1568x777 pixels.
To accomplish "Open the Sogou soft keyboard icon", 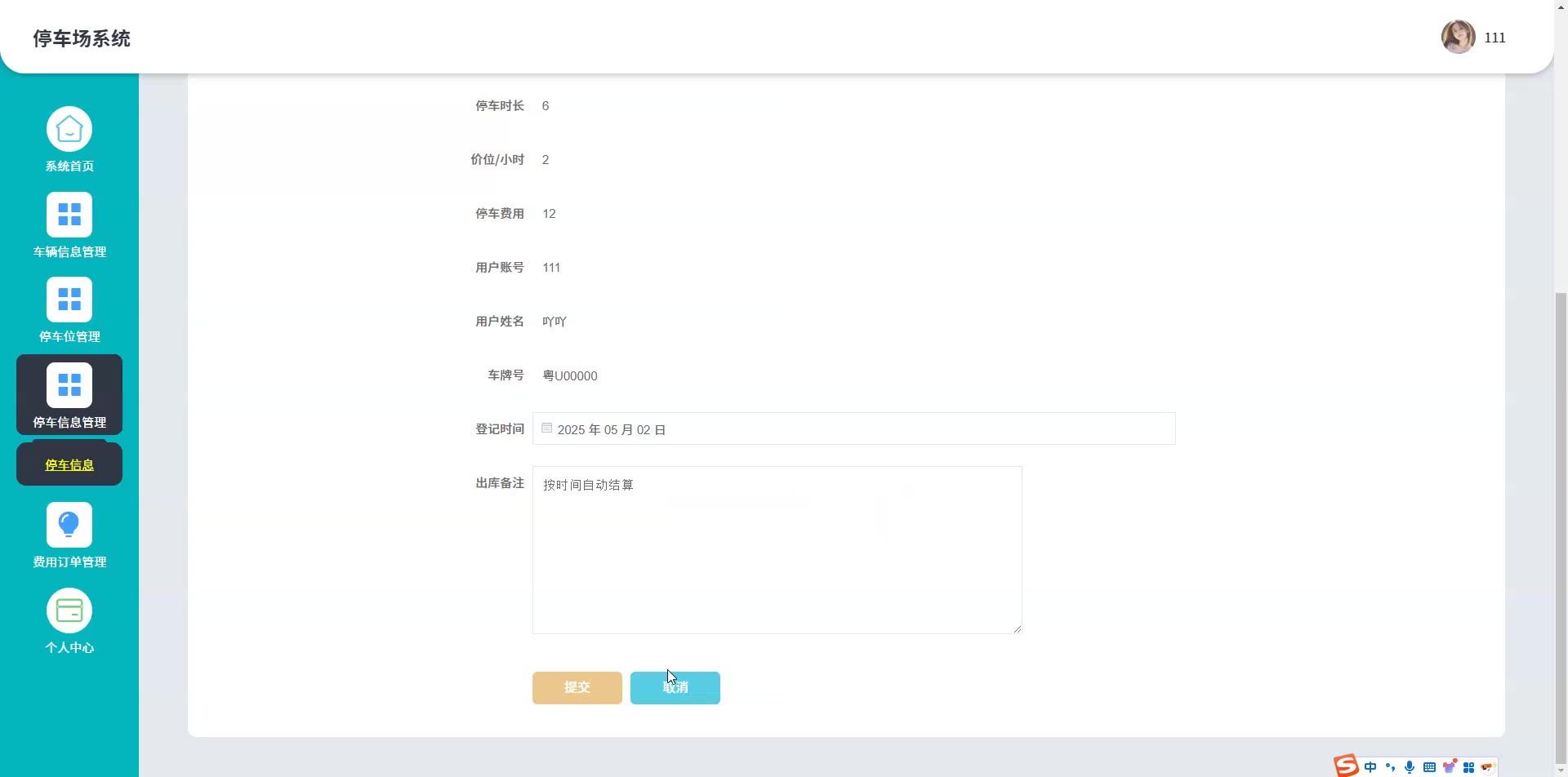I will click(1429, 767).
